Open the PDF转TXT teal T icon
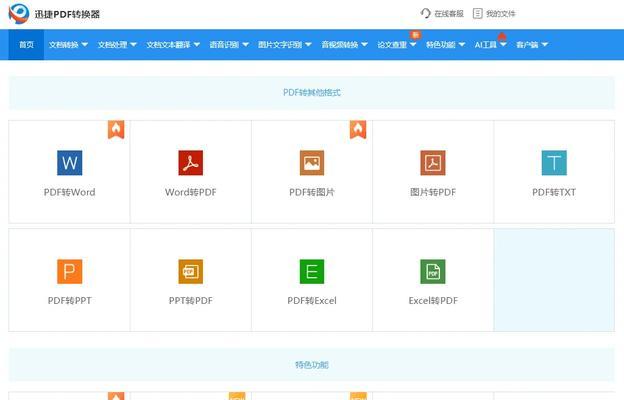624x400 pixels. click(x=554, y=163)
